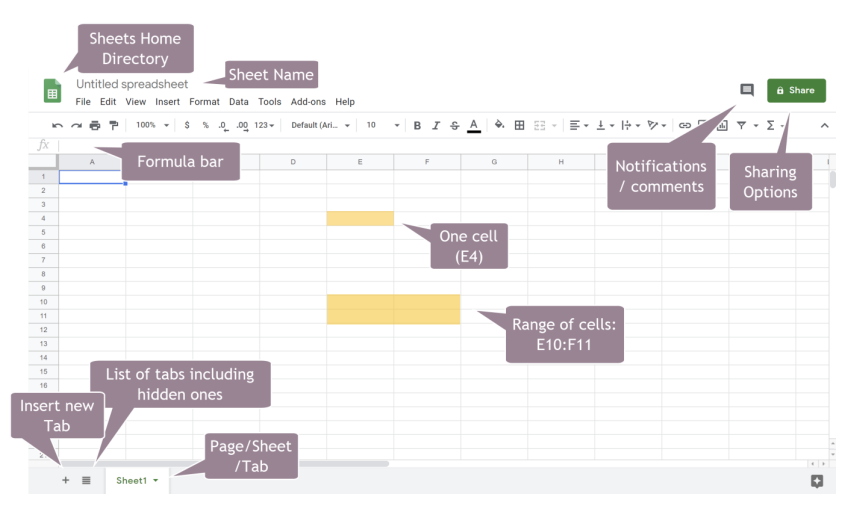Open the Help menu
852x513 pixels.
pyautogui.click(x=344, y=102)
